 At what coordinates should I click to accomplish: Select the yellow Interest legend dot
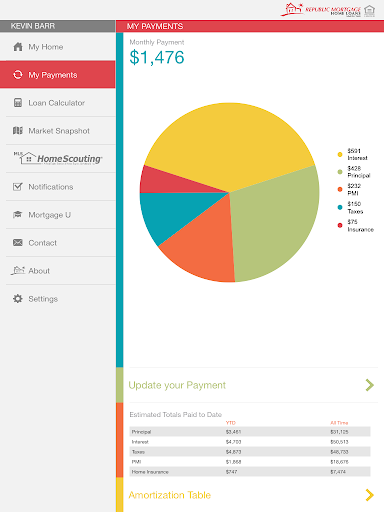[340, 154]
